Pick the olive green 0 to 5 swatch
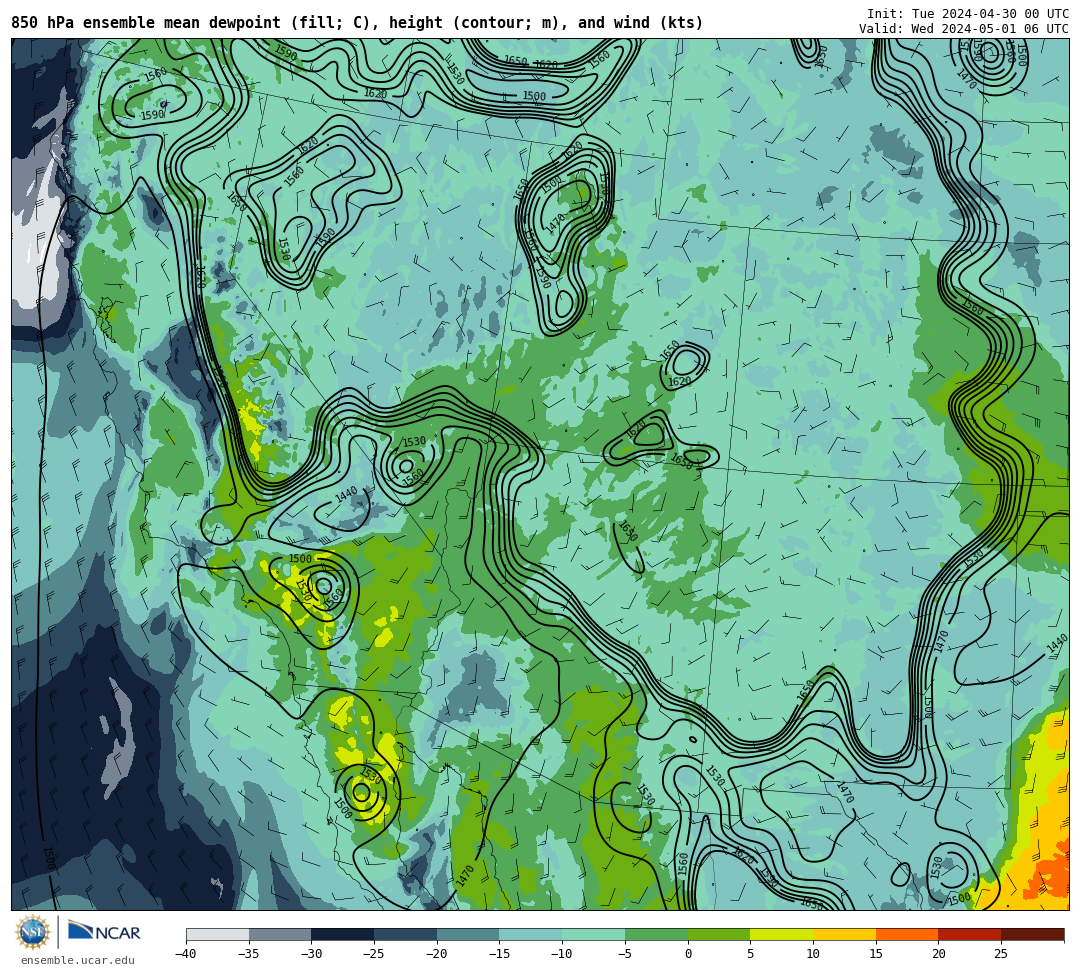Viewport: 1080px width, 973px height. coord(718,934)
